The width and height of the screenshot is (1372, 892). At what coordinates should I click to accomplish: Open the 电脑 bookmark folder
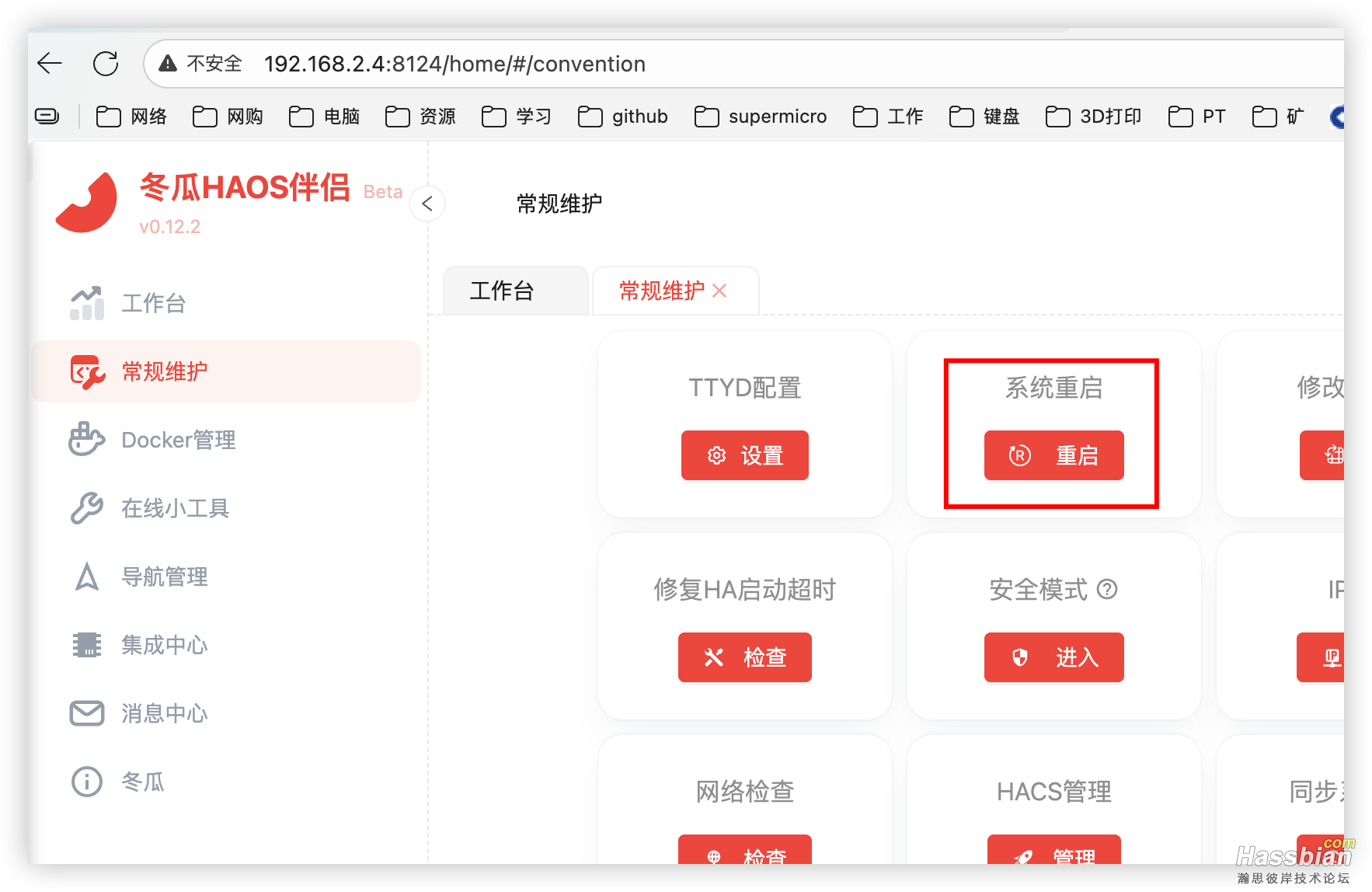pos(324,117)
